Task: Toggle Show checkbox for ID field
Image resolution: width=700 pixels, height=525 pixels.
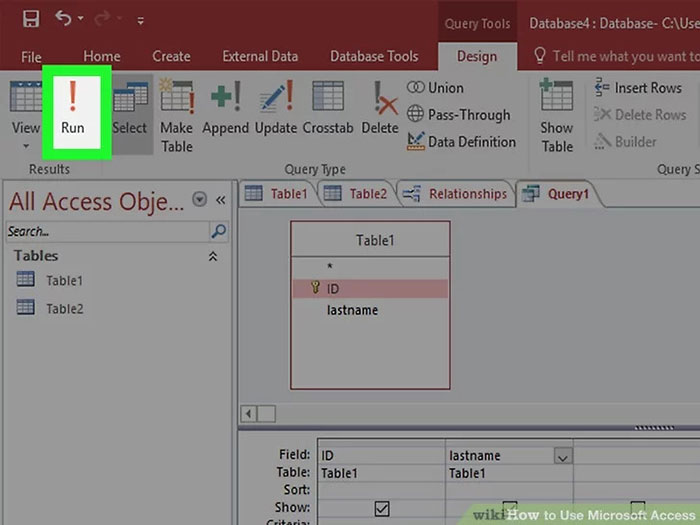Action: point(381,508)
